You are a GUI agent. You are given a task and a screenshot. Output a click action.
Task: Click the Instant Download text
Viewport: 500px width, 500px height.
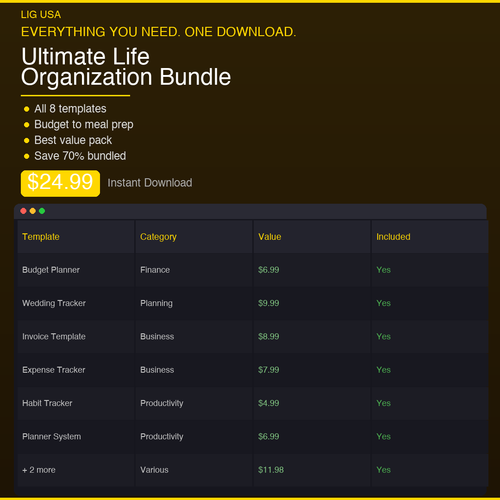click(x=150, y=183)
